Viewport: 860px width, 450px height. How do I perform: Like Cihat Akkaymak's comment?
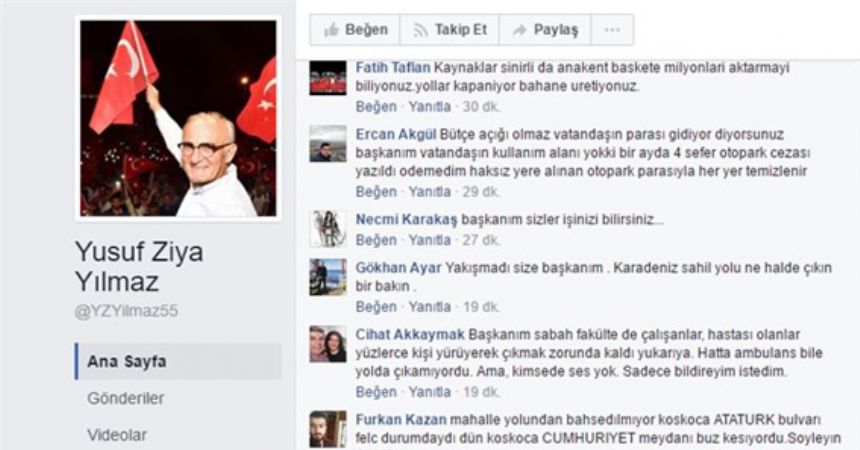376,392
